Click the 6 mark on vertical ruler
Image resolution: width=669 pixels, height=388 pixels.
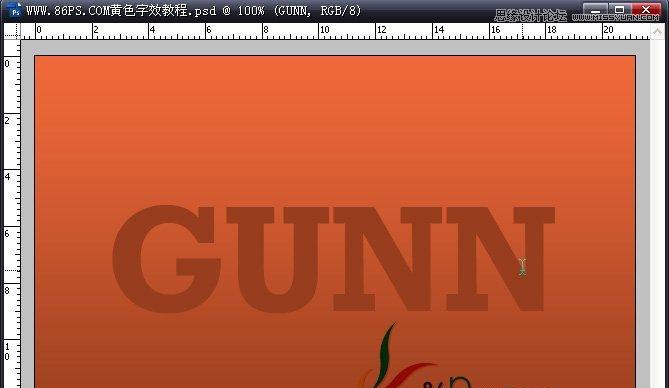(7, 233)
